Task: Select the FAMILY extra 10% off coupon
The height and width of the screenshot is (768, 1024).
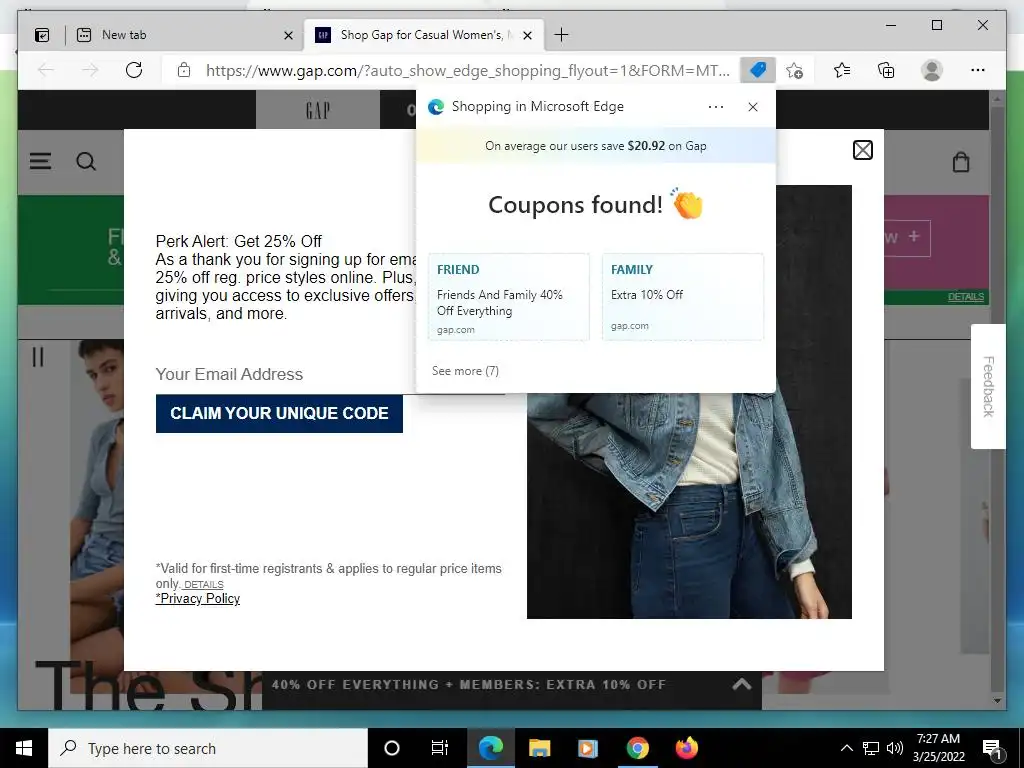Action: click(x=682, y=297)
